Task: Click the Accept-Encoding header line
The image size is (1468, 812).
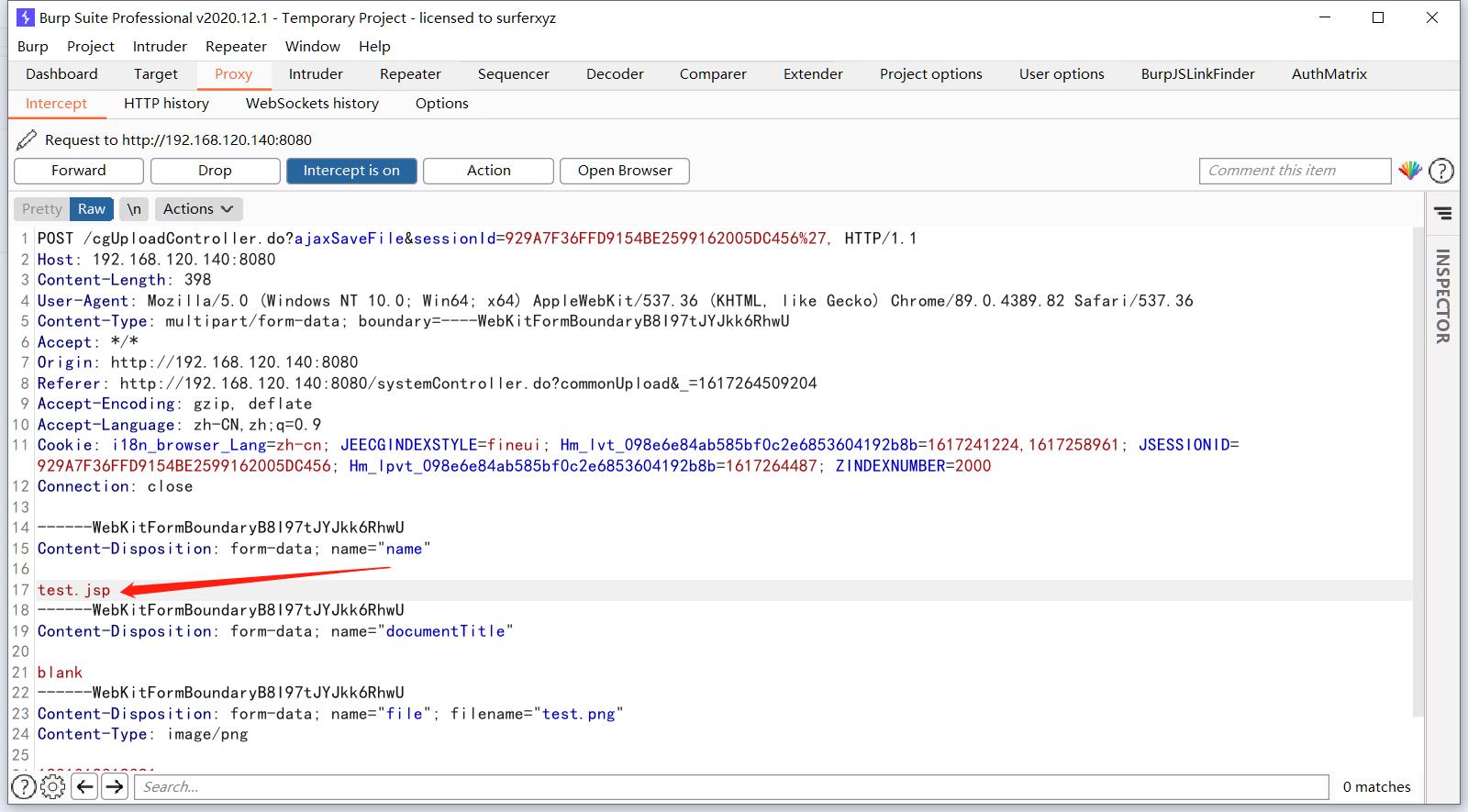Action: 175,404
